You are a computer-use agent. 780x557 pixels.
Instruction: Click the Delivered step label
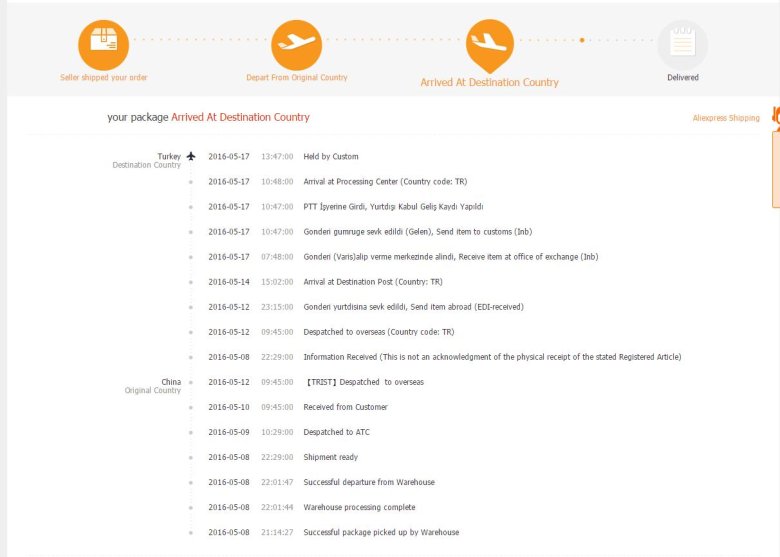point(682,77)
